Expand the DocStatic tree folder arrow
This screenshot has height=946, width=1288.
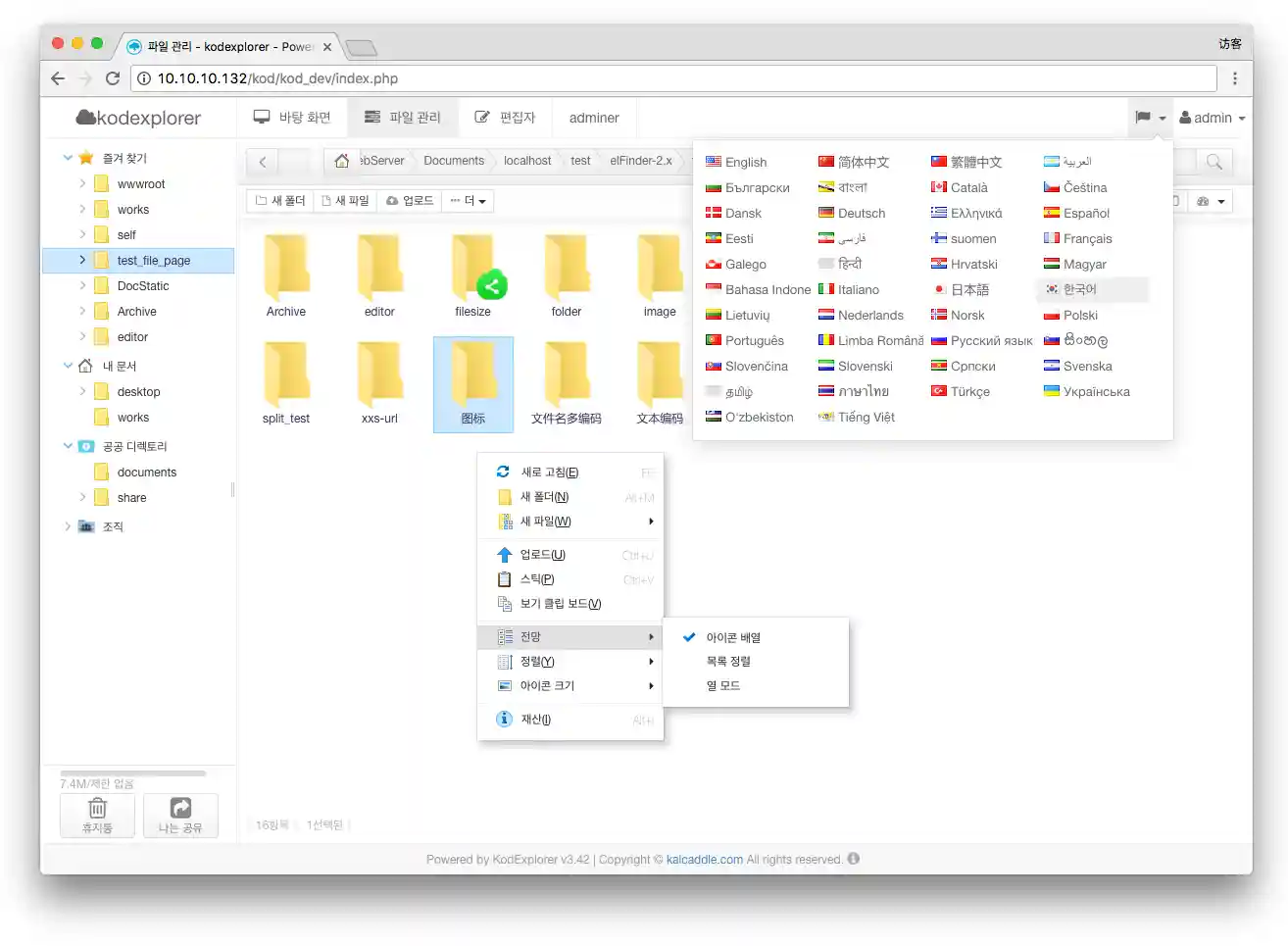[82, 286]
